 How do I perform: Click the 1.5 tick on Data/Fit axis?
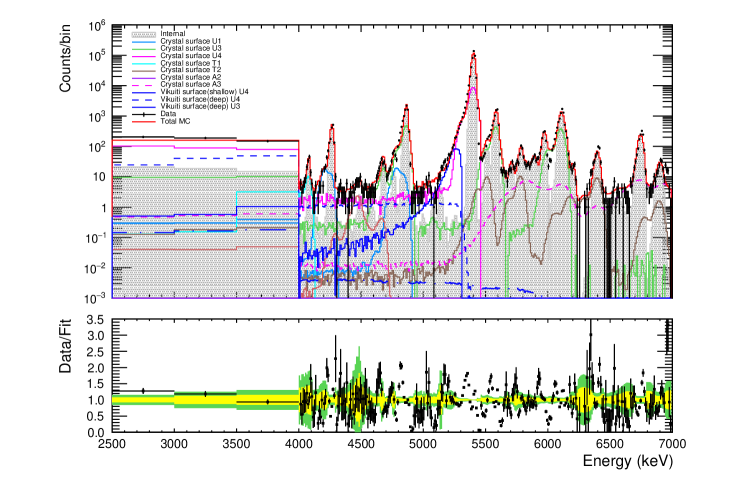pyautogui.click(x=97, y=384)
